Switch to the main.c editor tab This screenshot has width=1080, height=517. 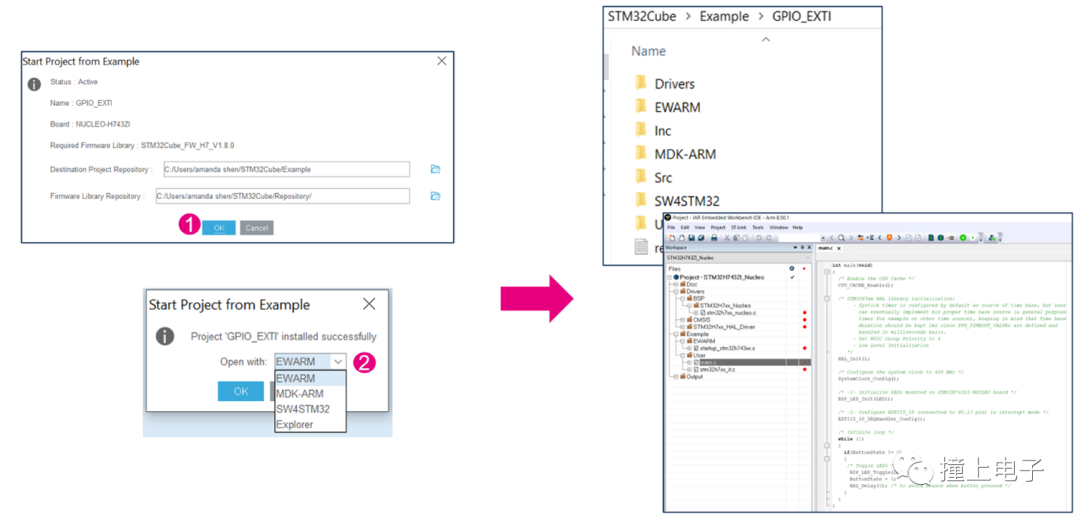tap(825, 248)
